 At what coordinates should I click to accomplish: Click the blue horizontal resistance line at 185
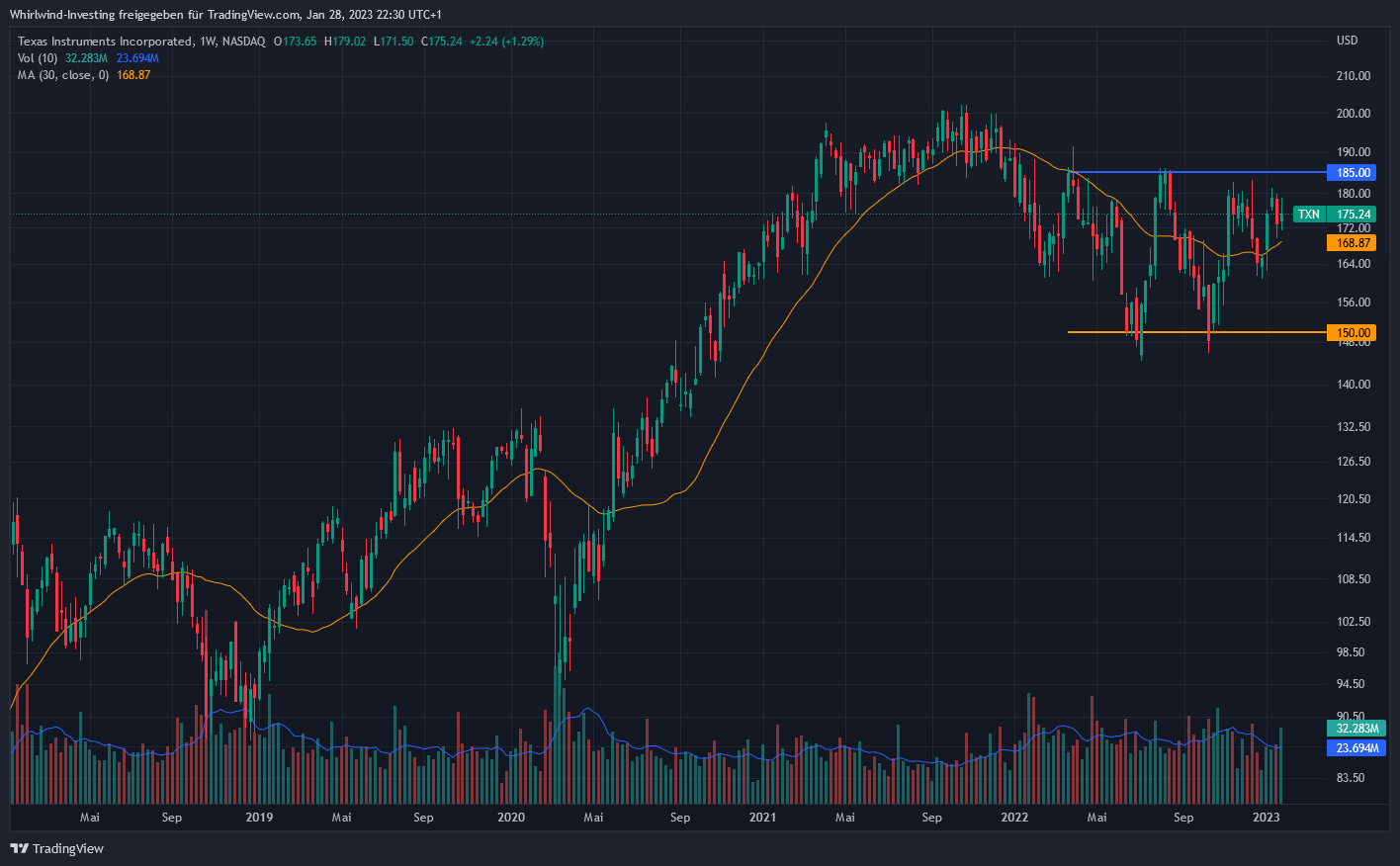[1196, 172]
